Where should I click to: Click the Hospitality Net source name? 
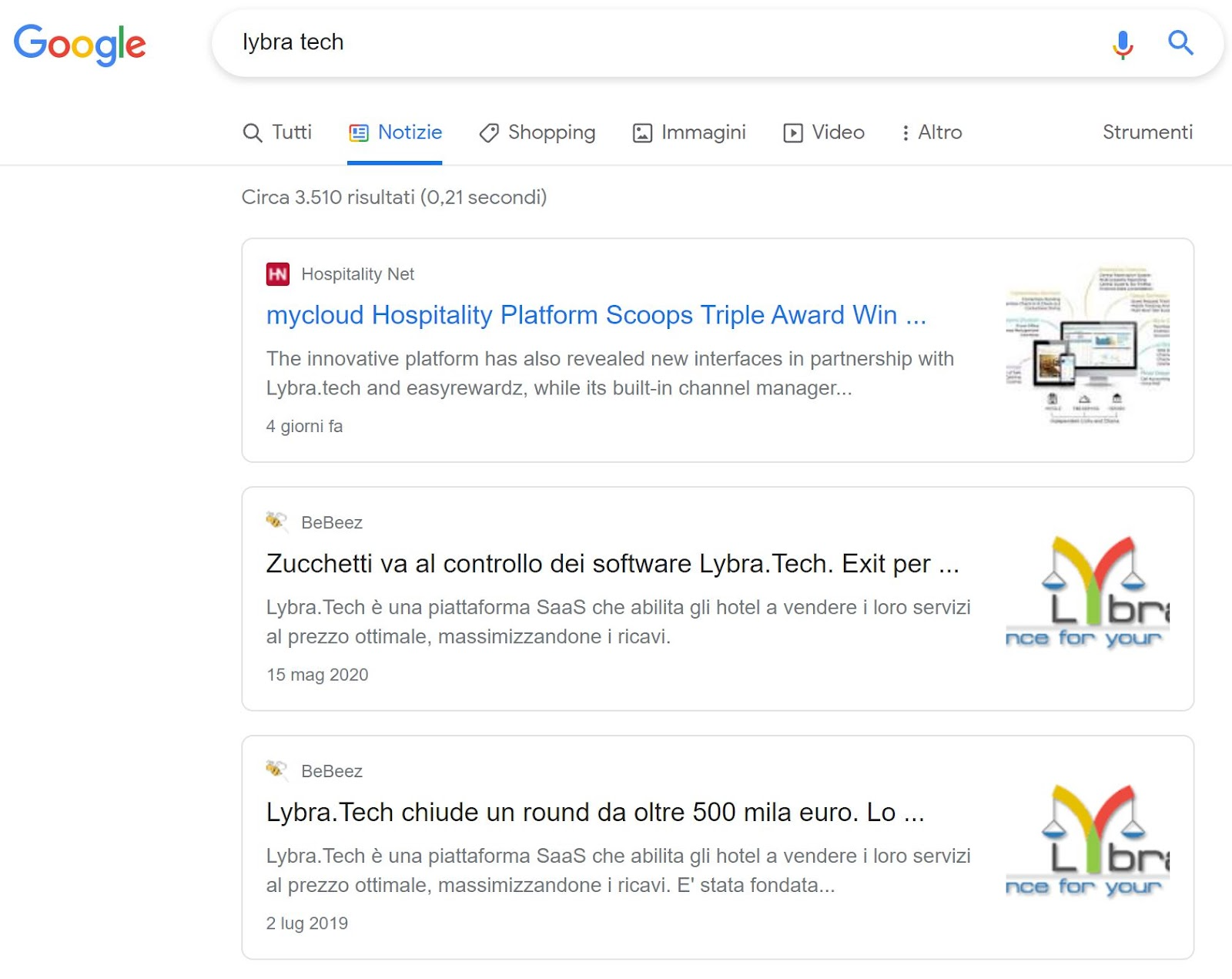[x=357, y=274]
